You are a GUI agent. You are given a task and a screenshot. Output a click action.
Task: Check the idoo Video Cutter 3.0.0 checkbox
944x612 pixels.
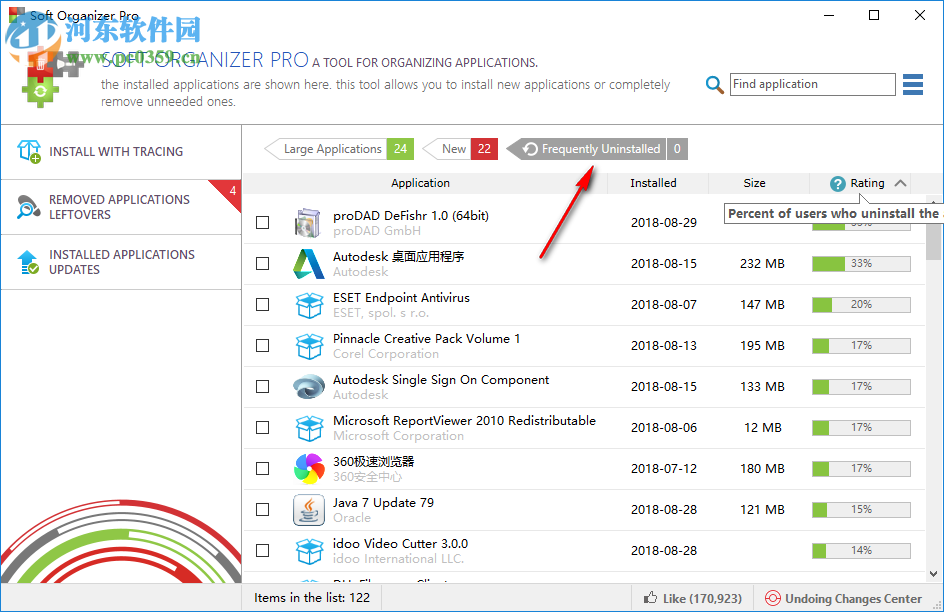(262, 550)
